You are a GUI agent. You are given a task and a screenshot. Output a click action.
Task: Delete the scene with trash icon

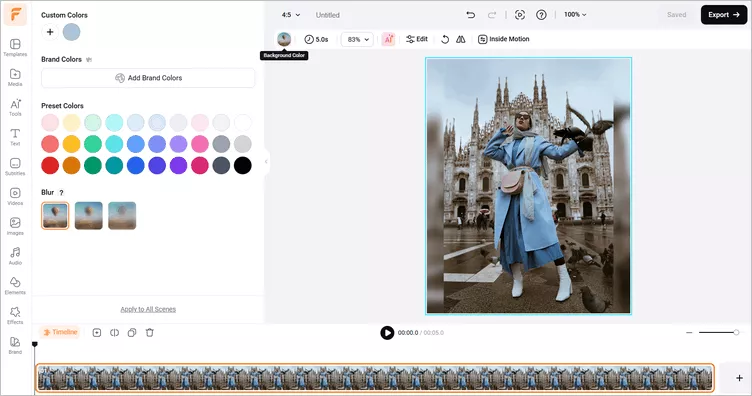[x=150, y=333]
